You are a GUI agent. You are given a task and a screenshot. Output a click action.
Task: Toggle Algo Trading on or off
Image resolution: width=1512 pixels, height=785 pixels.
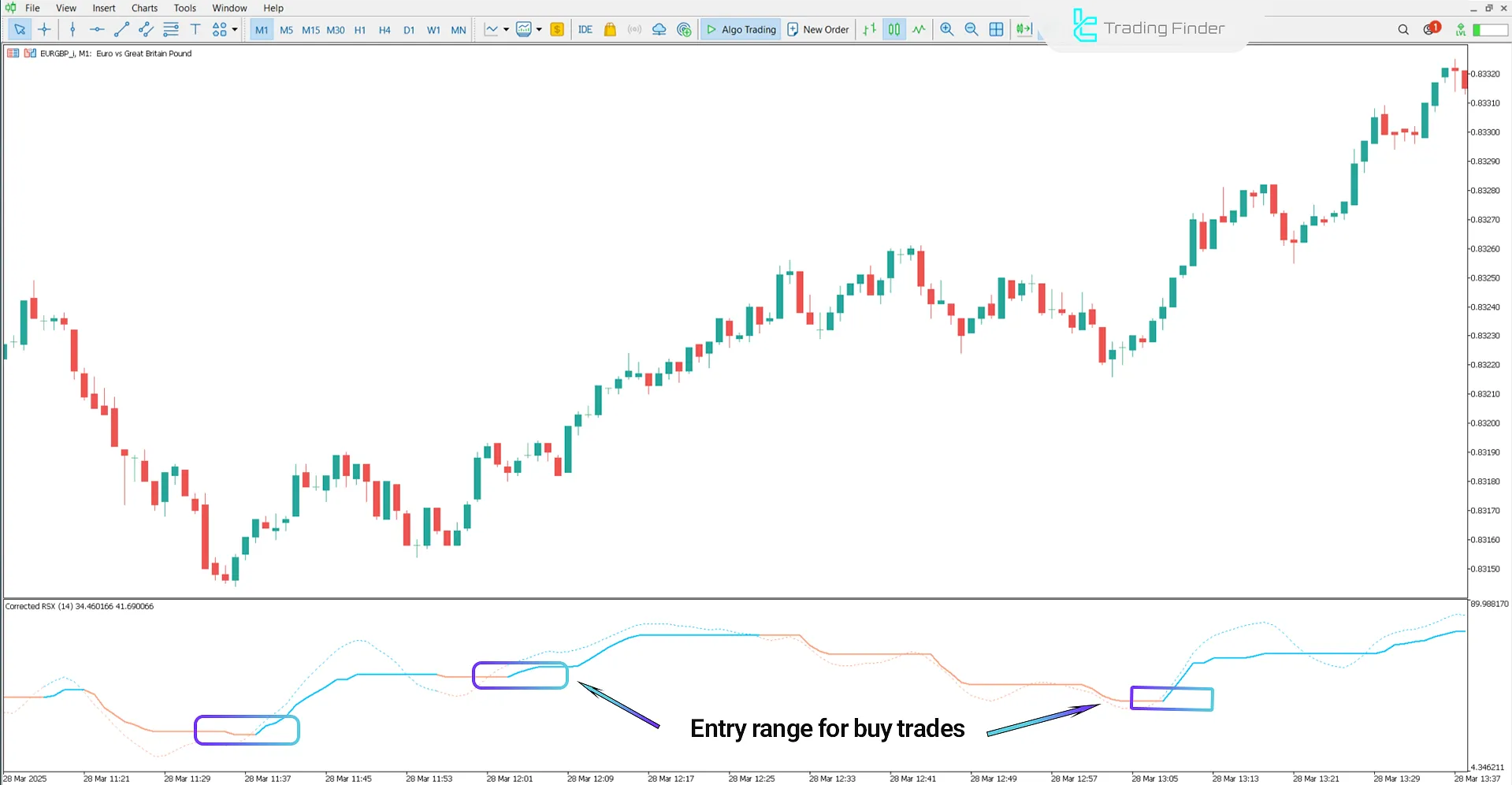pyautogui.click(x=740, y=29)
